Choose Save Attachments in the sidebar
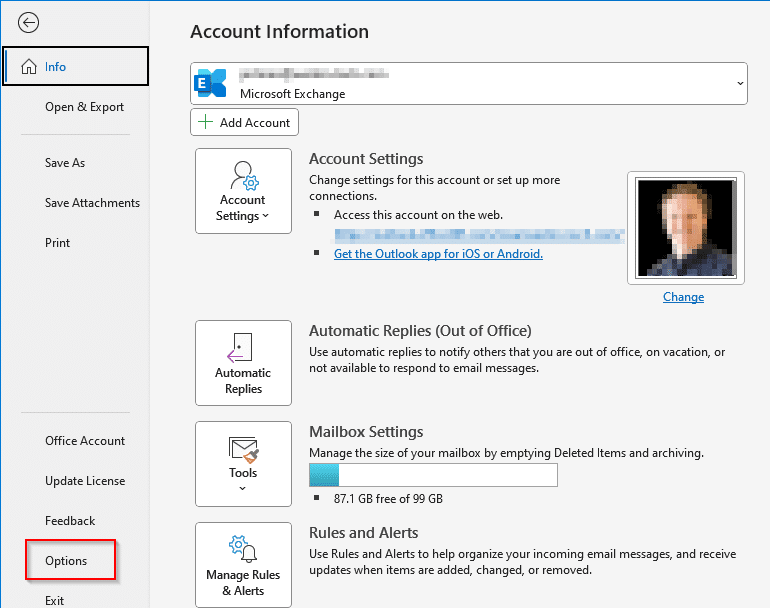770x608 pixels. tap(92, 203)
